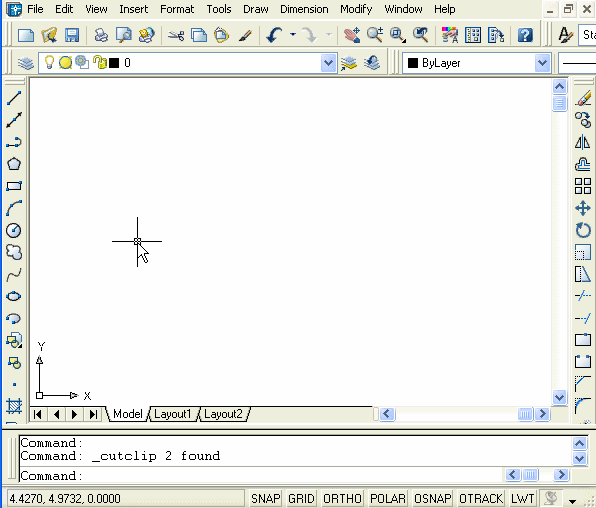Choose the Polygon draw tool
Image resolution: width=596 pixels, height=508 pixels.
[14, 164]
